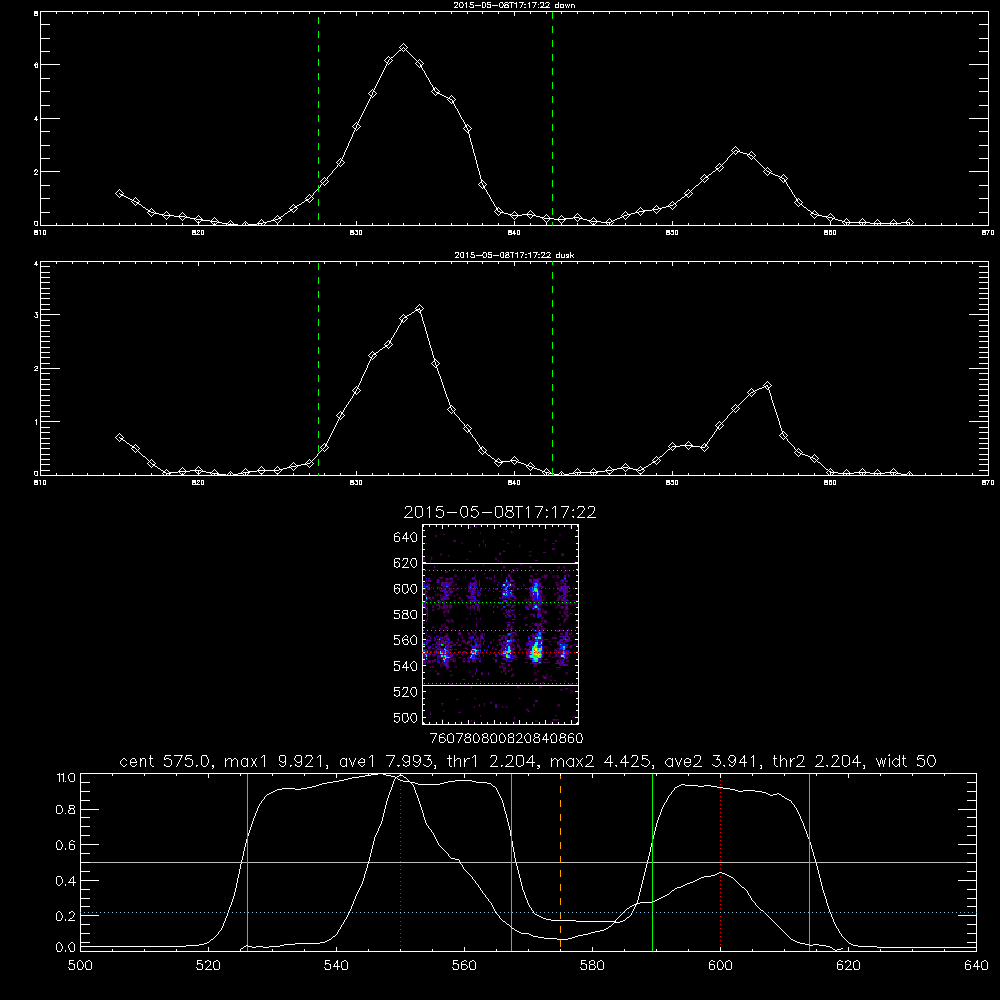
Task: Click the red dotted line at 600 in bottom plot
Action: pyautogui.click(x=721, y=861)
